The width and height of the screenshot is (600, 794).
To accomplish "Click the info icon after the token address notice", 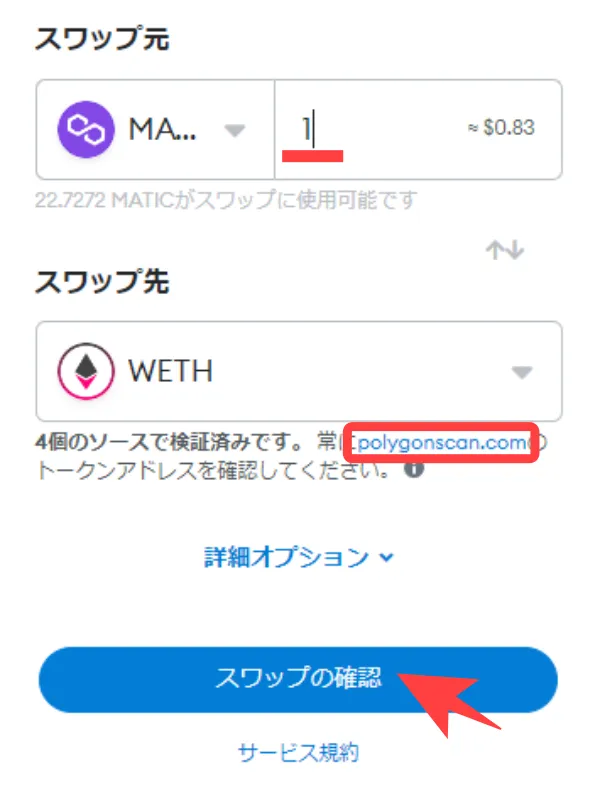I will coord(414,469).
